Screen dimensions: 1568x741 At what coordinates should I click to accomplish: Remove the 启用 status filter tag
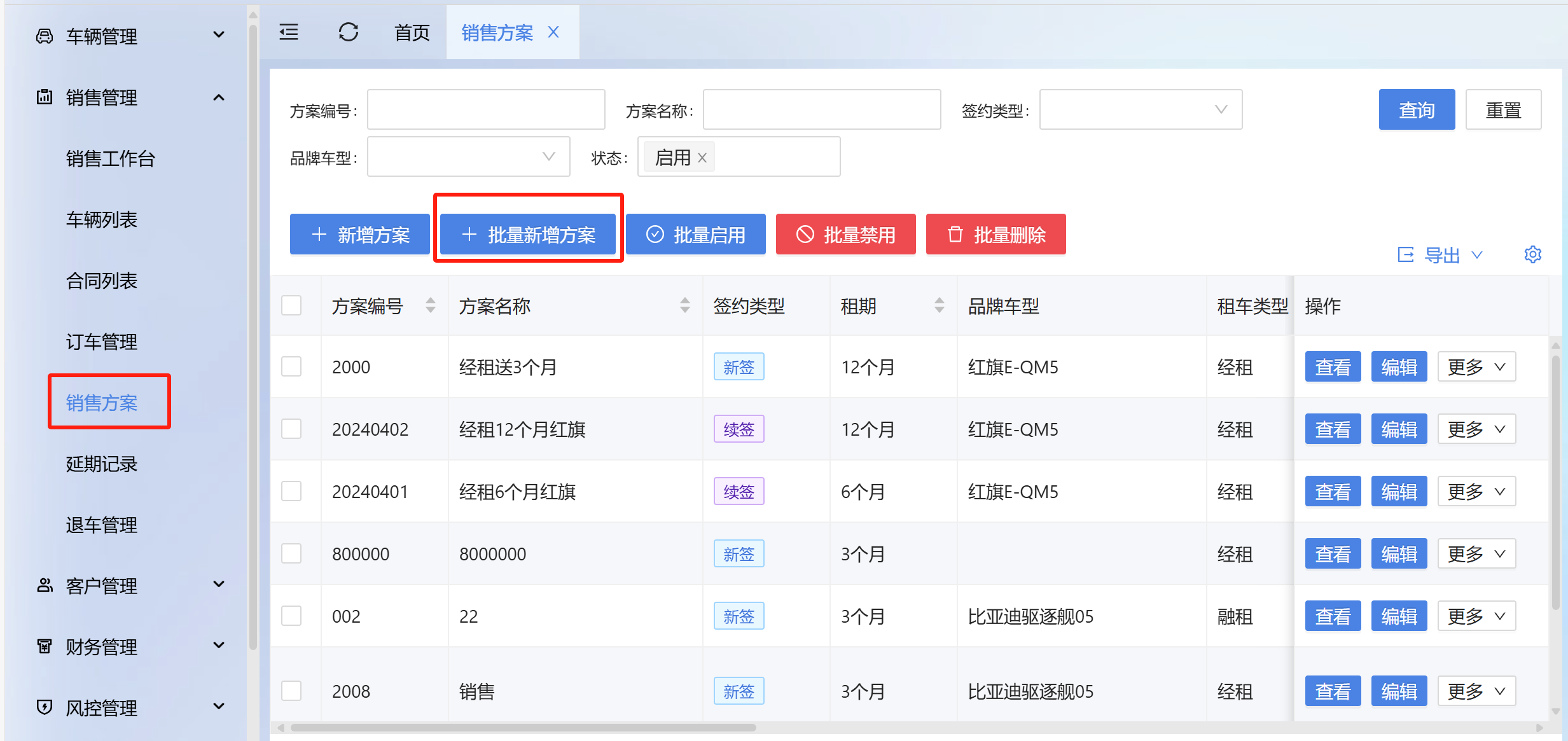[x=702, y=158]
